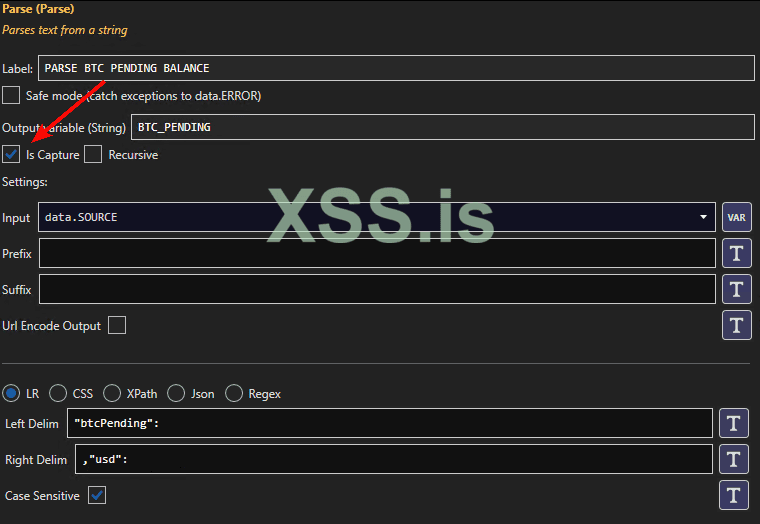
Task: Click the Right Delim field with ,"usd":
Action: tap(394, 459)
